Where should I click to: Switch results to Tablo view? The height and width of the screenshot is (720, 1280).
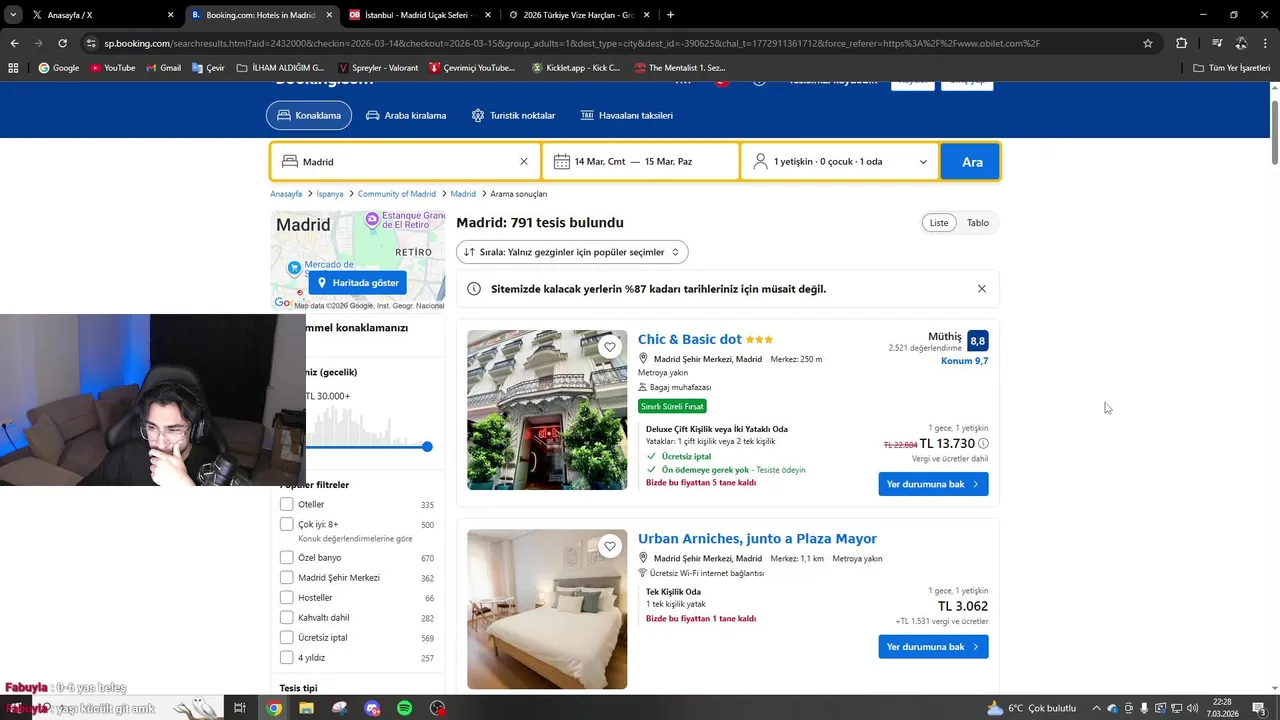pos(978,223)
